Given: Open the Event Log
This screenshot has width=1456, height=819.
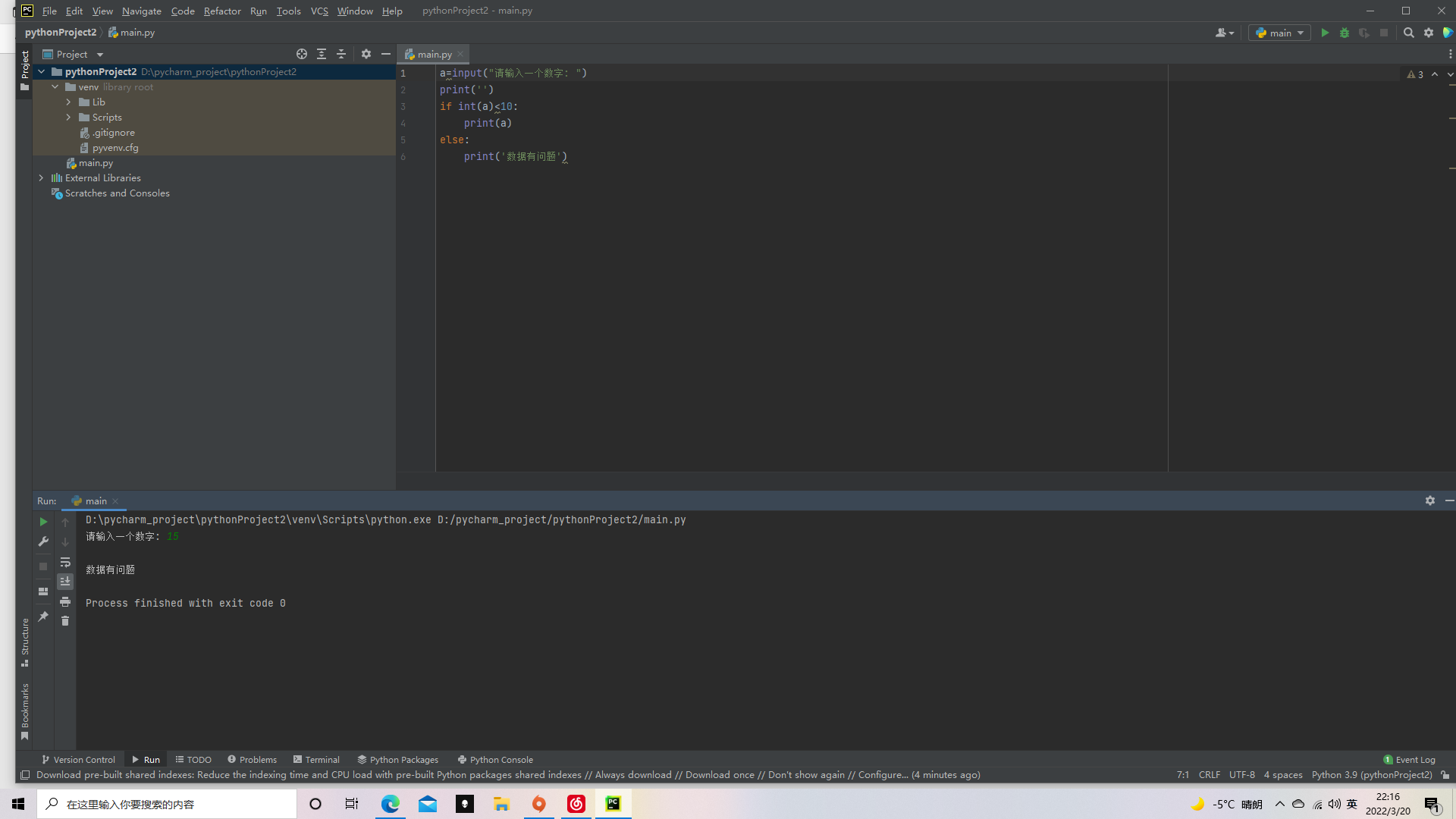Looking at the screenshot, I should tap(1409, 759).
